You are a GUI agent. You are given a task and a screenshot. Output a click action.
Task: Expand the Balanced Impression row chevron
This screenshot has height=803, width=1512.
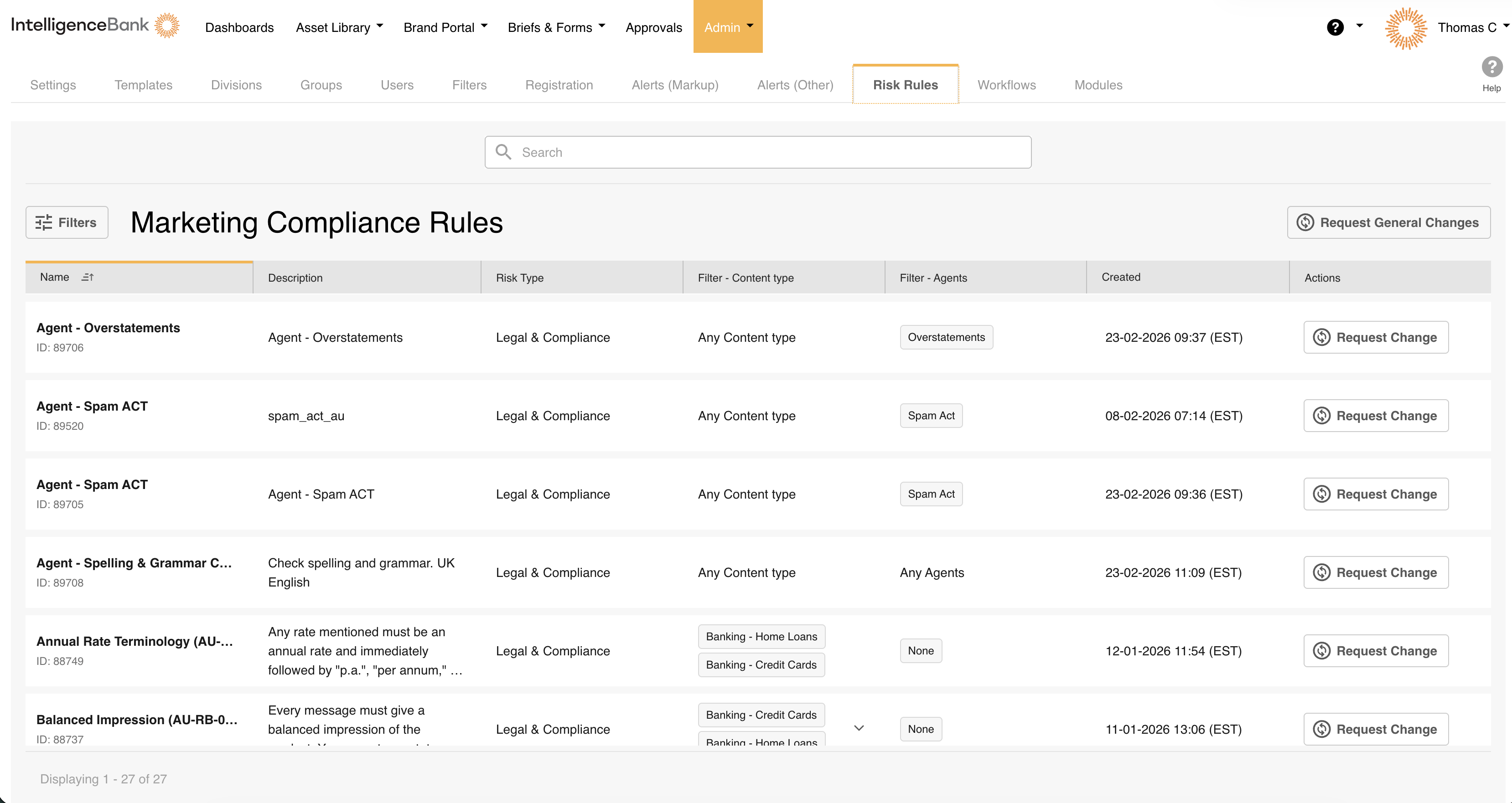[859, 728]
